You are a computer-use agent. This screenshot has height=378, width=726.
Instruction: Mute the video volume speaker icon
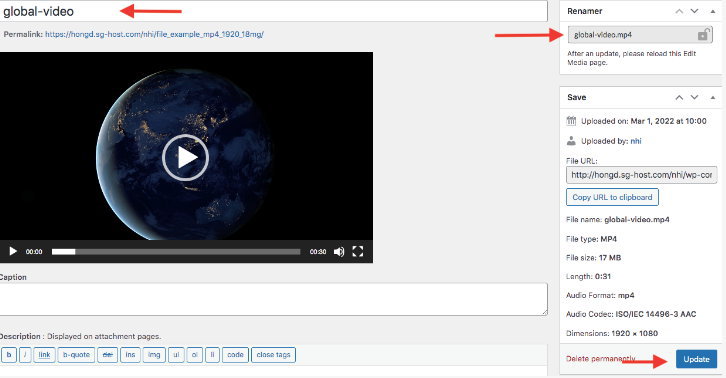click(339, 252)
